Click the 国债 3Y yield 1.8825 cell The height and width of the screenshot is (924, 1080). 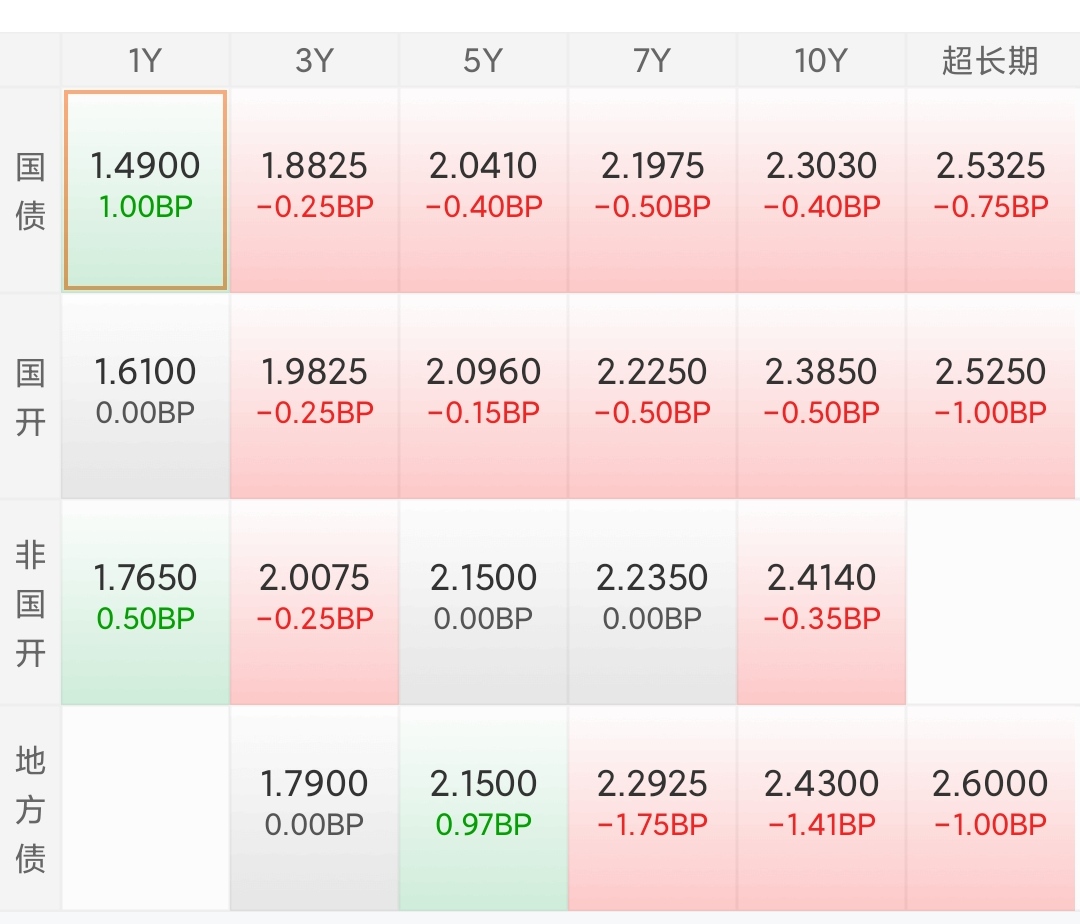pos(314,190)
